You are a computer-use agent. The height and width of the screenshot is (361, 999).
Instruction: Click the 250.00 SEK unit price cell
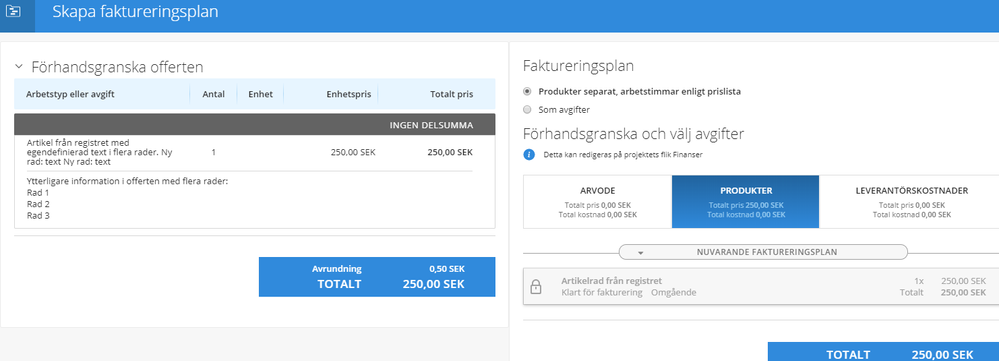pyautogui.click(x=353, y=152)
